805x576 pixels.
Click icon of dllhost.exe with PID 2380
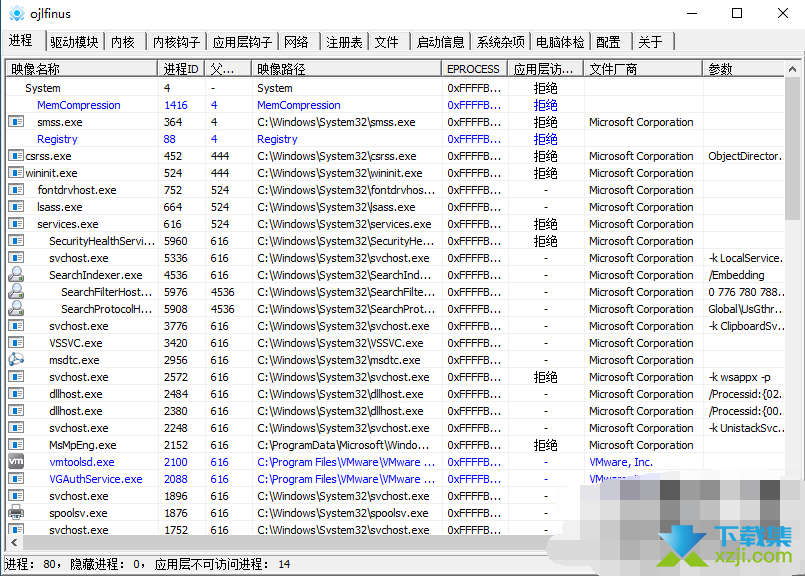16,410
